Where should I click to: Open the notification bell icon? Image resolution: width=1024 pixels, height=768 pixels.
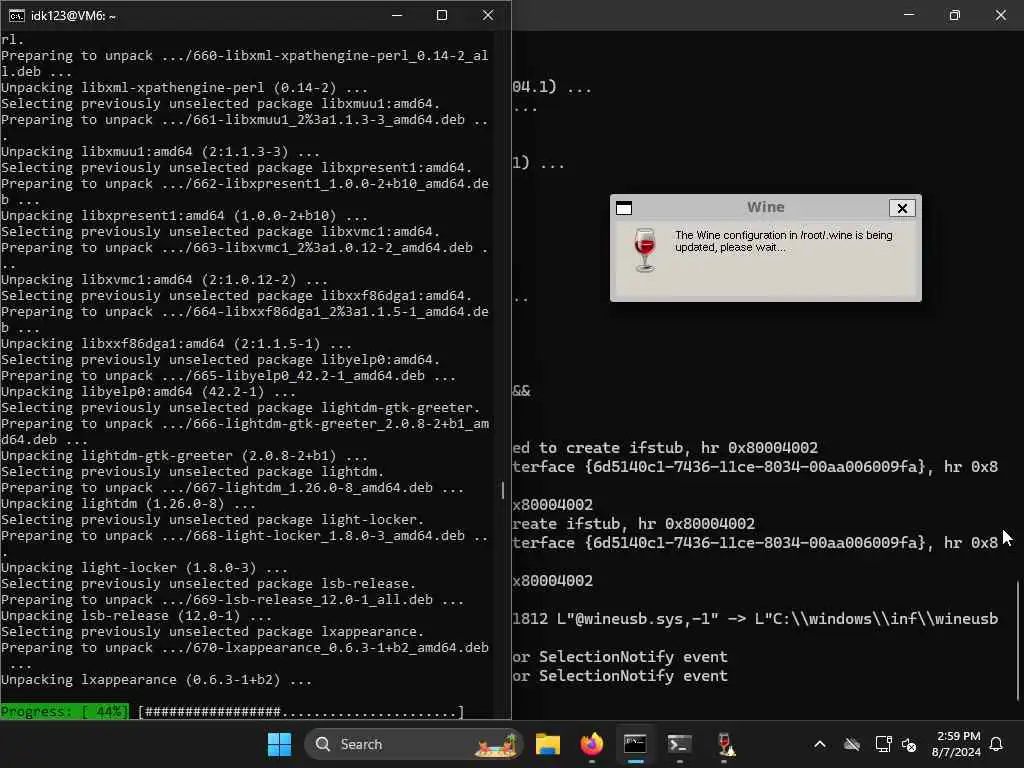tap(996, 744)
